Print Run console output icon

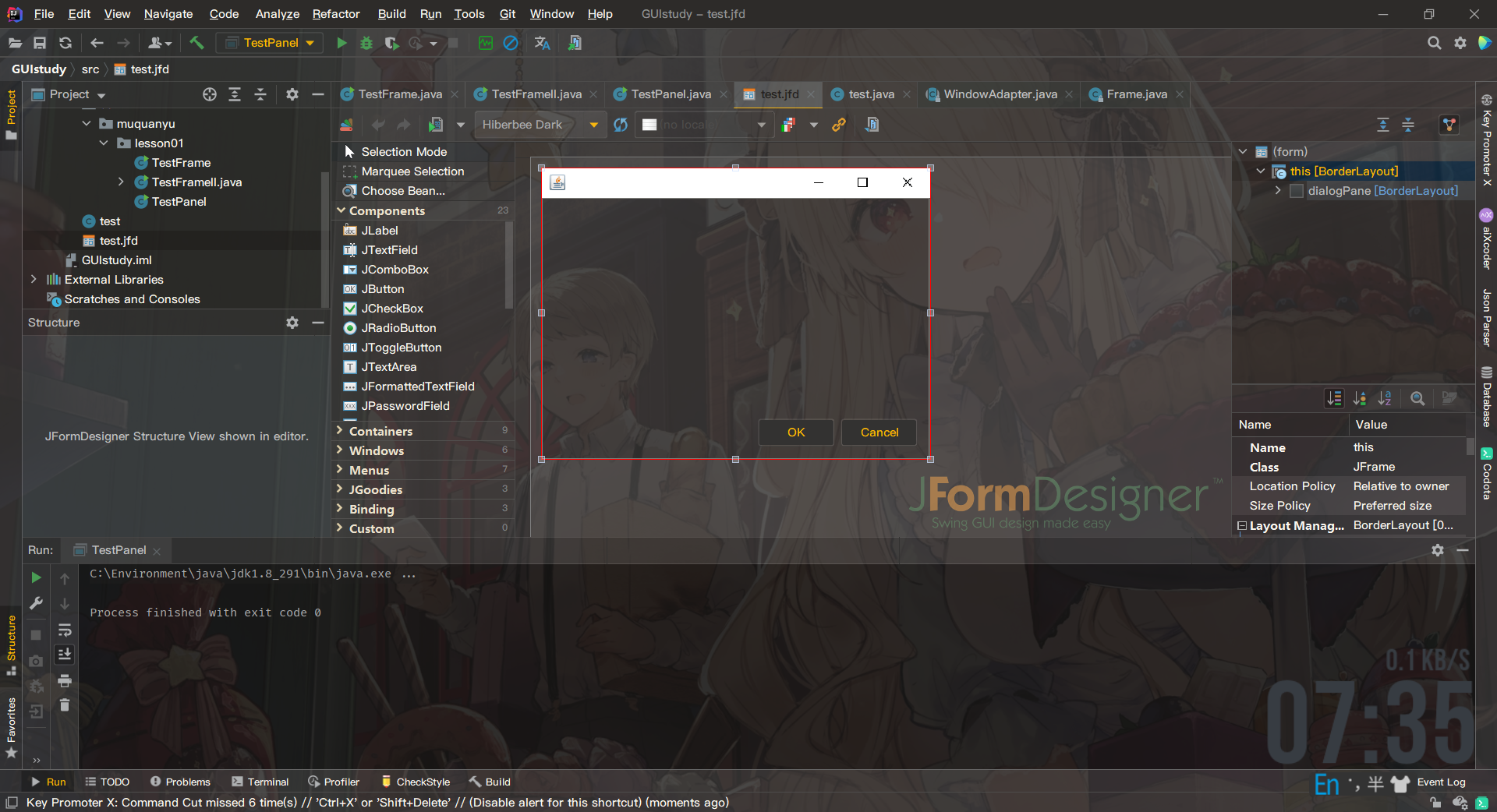tap(65, 680)
